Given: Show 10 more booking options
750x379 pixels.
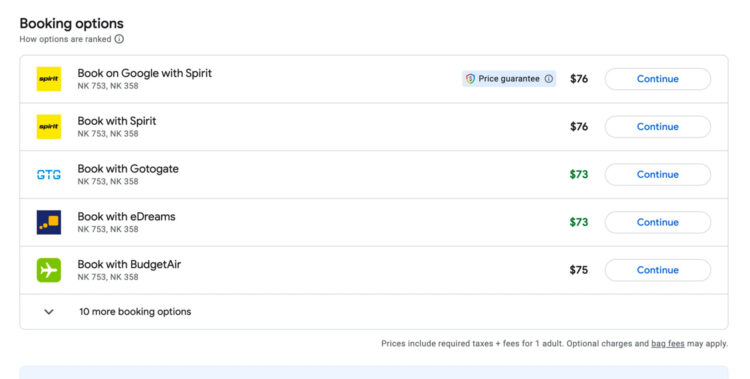Looking at the screenshot, I should pos(135,312).
